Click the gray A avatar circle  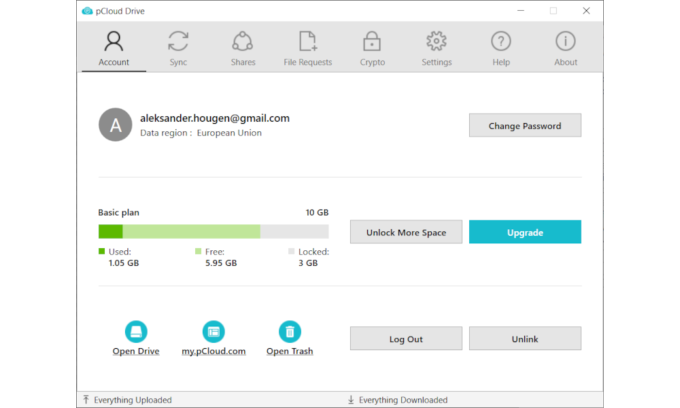point(115,125)
